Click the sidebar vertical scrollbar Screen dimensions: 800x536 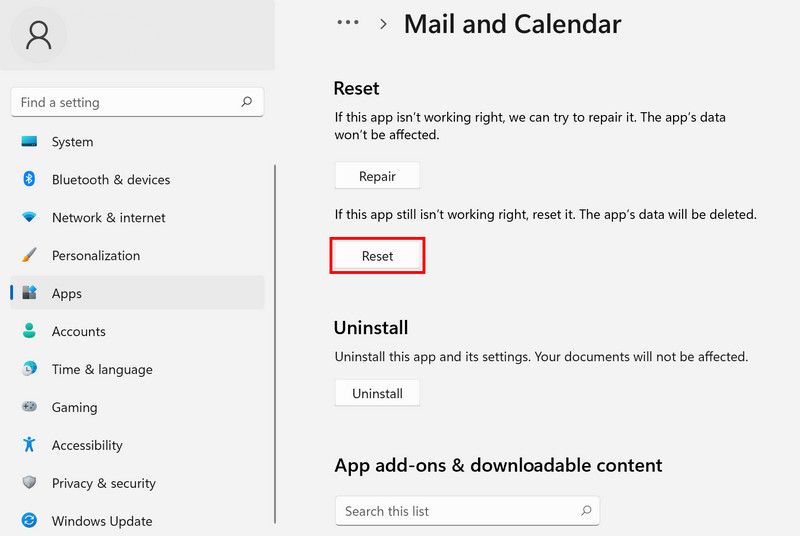(275, 344)
